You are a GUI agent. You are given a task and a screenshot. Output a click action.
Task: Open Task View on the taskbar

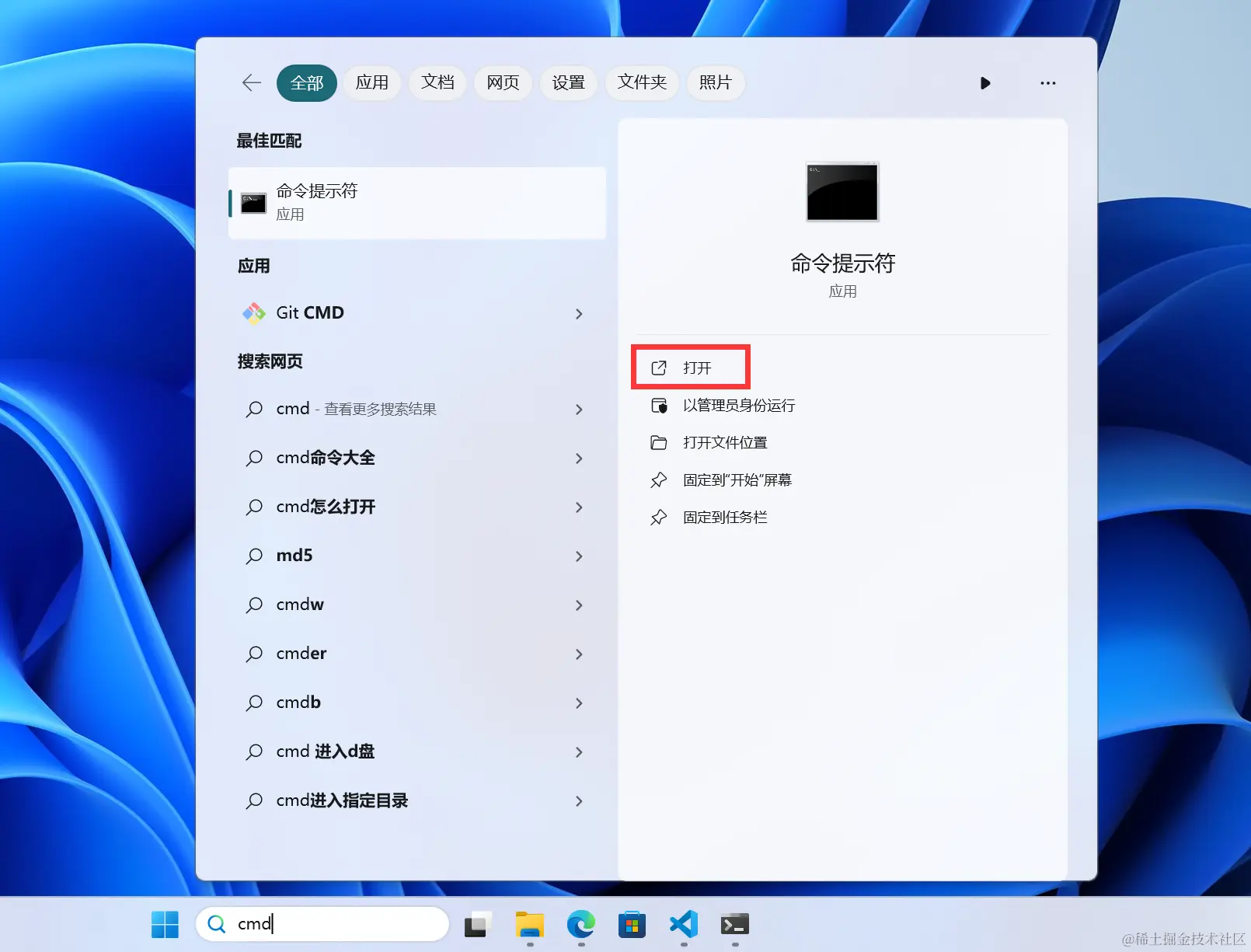tap(479, 924)
